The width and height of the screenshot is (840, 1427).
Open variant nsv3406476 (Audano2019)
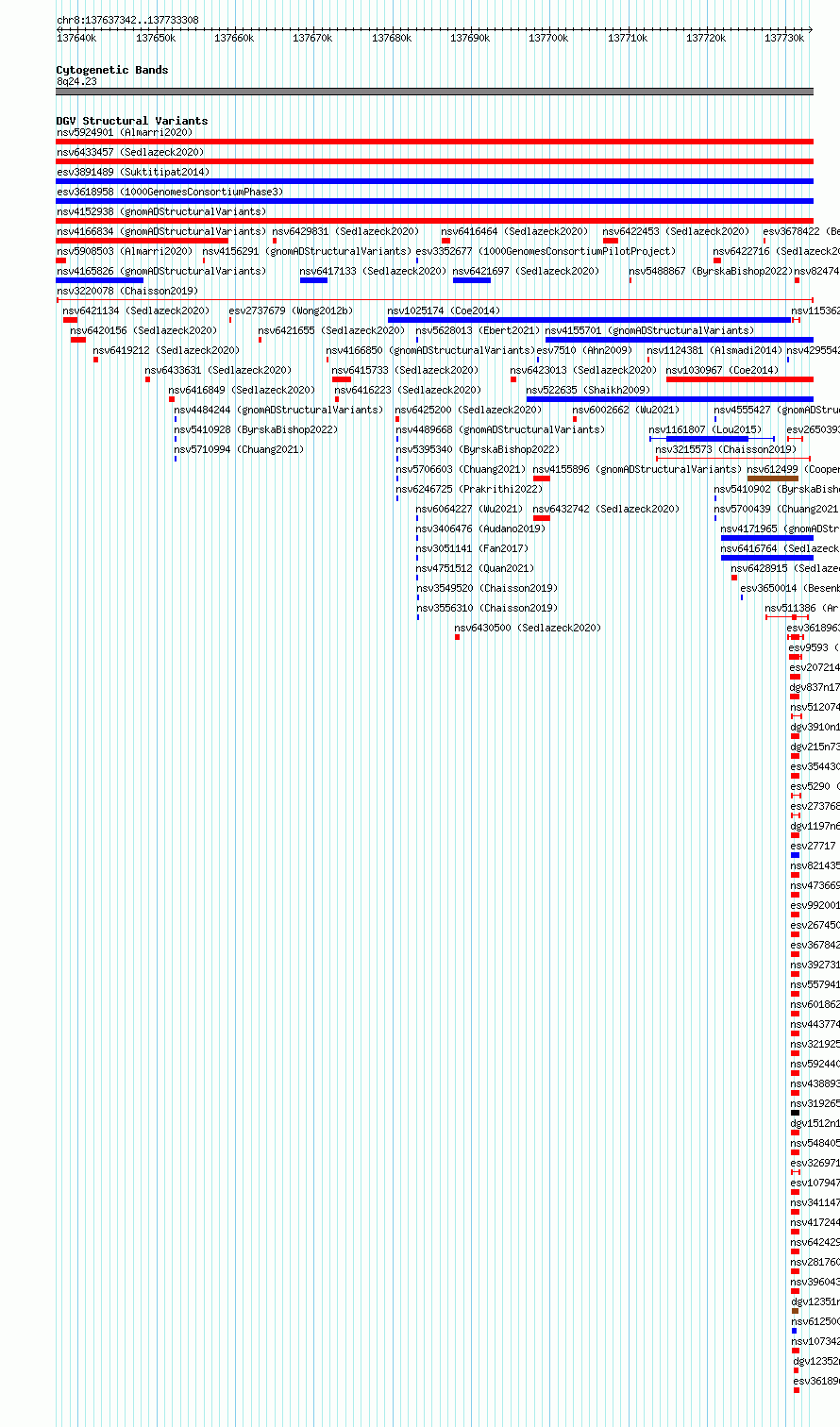tap(480, 529)
